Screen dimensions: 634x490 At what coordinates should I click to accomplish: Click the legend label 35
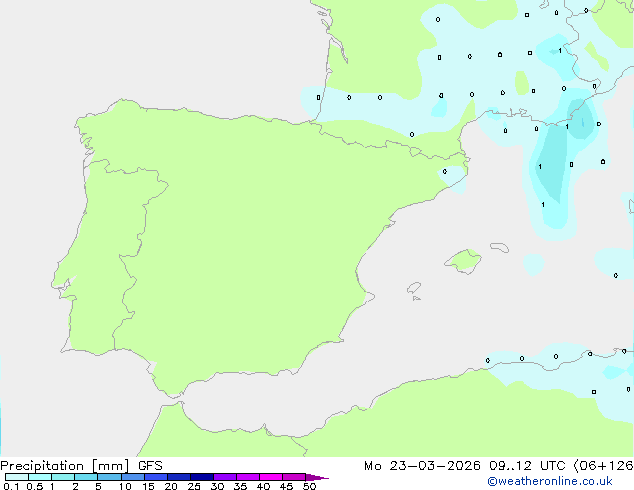pyautogui.click(x=240, y=486)
